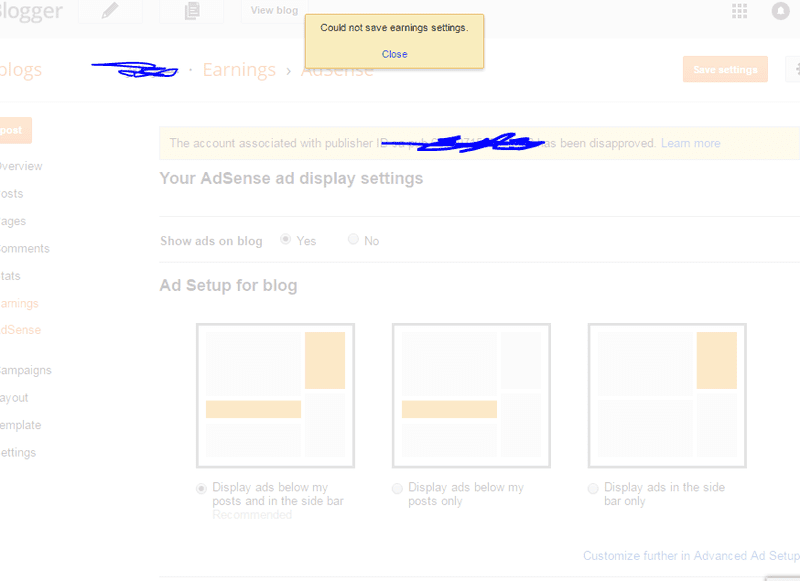
Task: Open Overview in sidebar menu
Action: (x=21, y=166)
